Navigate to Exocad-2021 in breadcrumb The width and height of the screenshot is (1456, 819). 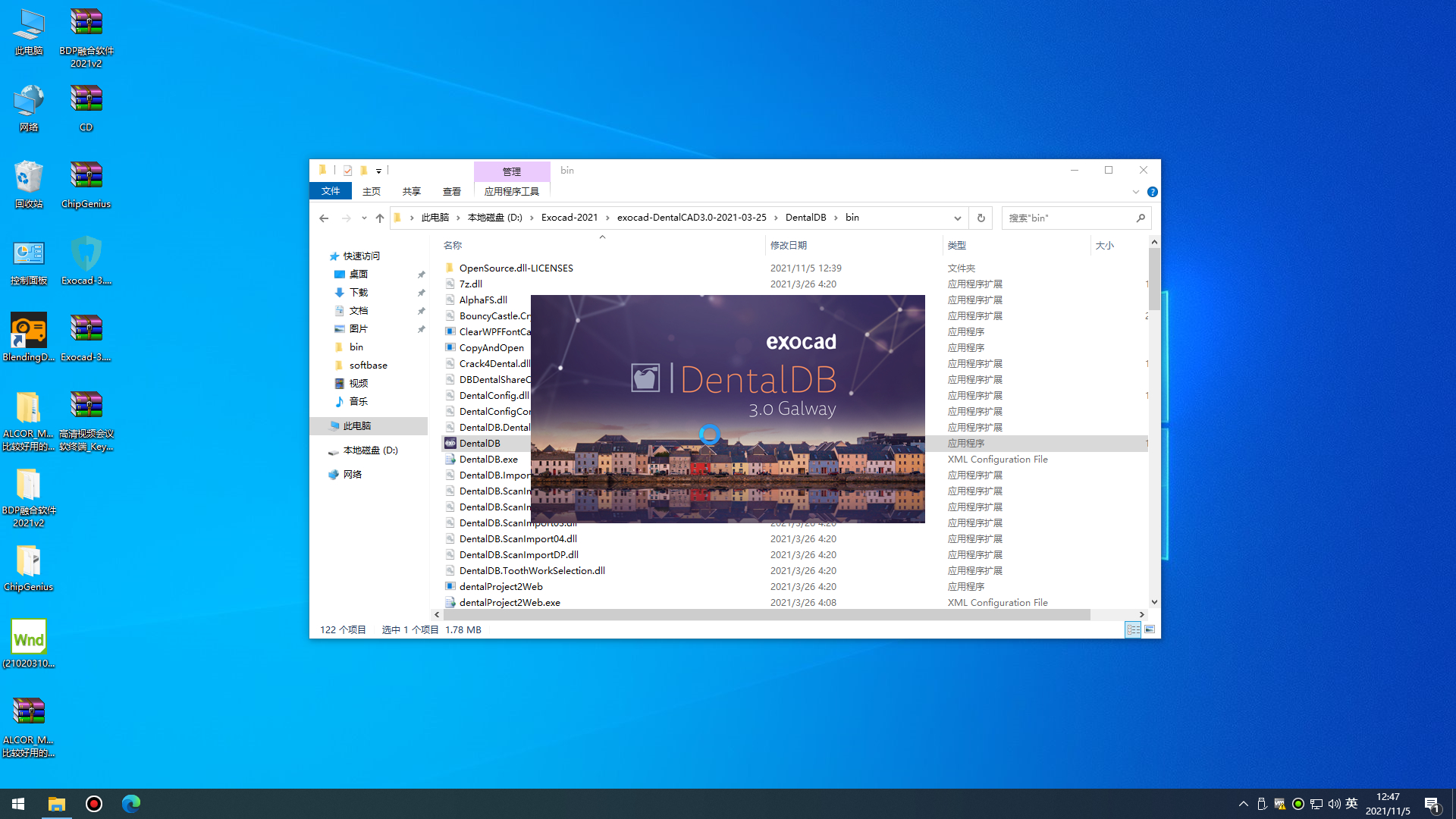click(570, 218)
